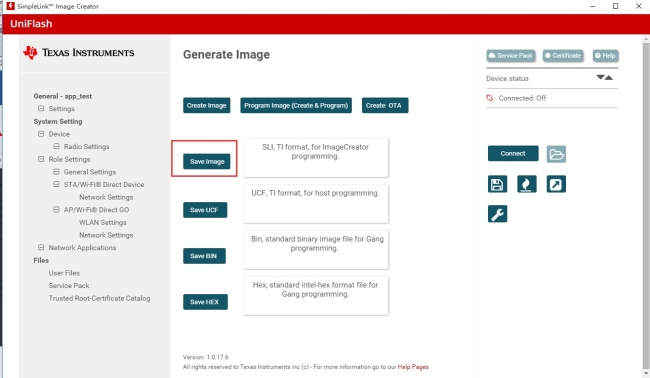Select the Files heading in sidebar
650x378 pixels.
pyautogui.click(x=41, y=260)
